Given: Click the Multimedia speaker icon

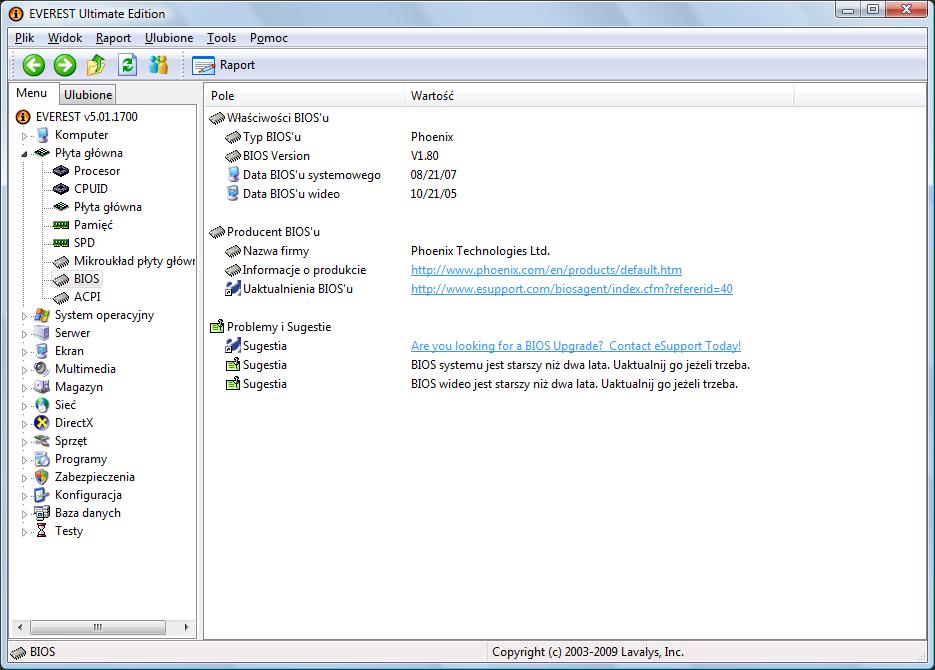Looking at the screenshot, I should tap(42, 369).
